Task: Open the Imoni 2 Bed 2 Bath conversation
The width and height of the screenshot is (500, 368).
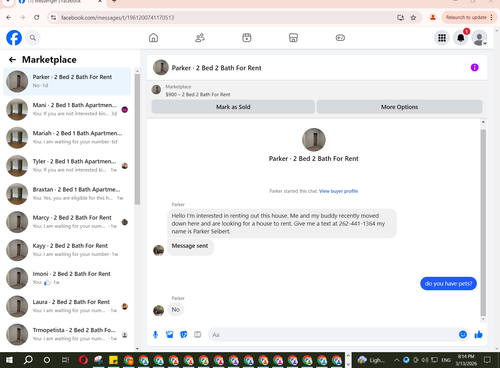Action: click(67, 278)
